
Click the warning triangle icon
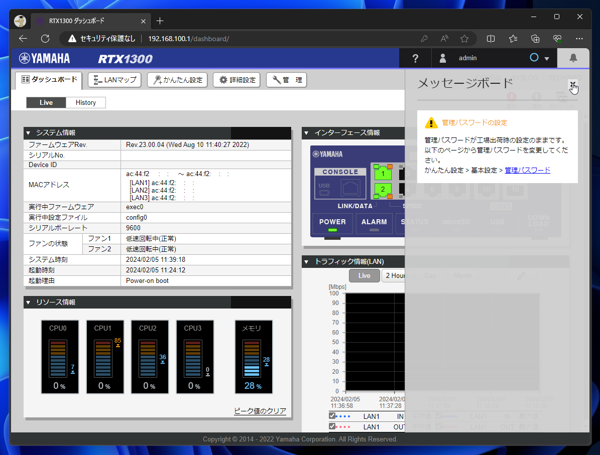[431, 123]
